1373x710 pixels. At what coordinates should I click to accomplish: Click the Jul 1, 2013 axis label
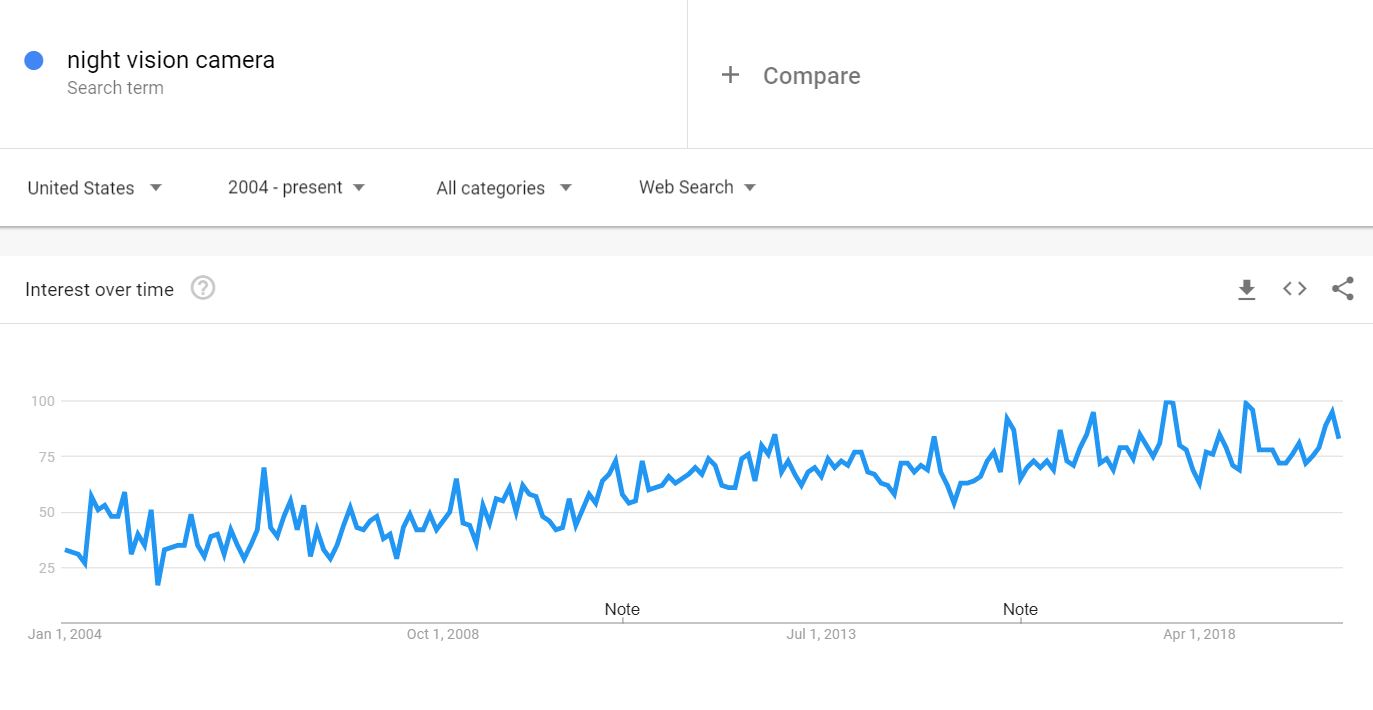tap(821, 634)
